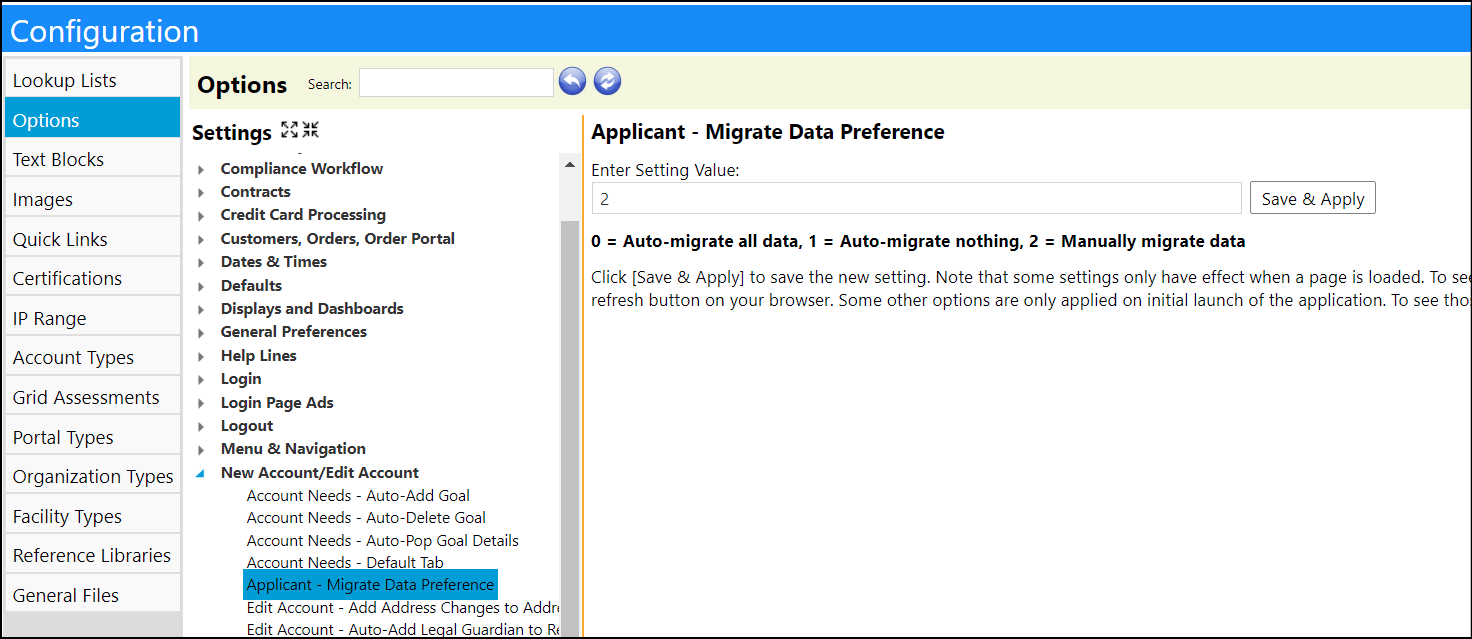Expand the Compliance Workflow arrow
Viewport: 1472px width, 639px height.
click(x=201, y=169)
